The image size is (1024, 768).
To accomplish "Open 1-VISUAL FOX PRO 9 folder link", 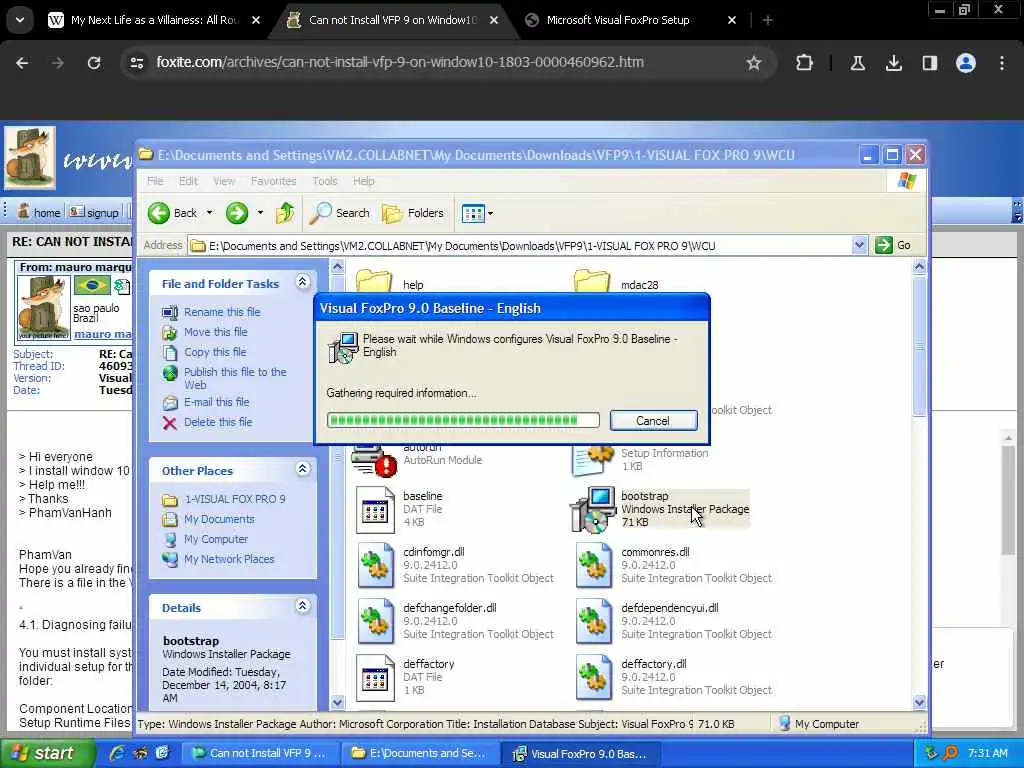I will click(234, 499).
